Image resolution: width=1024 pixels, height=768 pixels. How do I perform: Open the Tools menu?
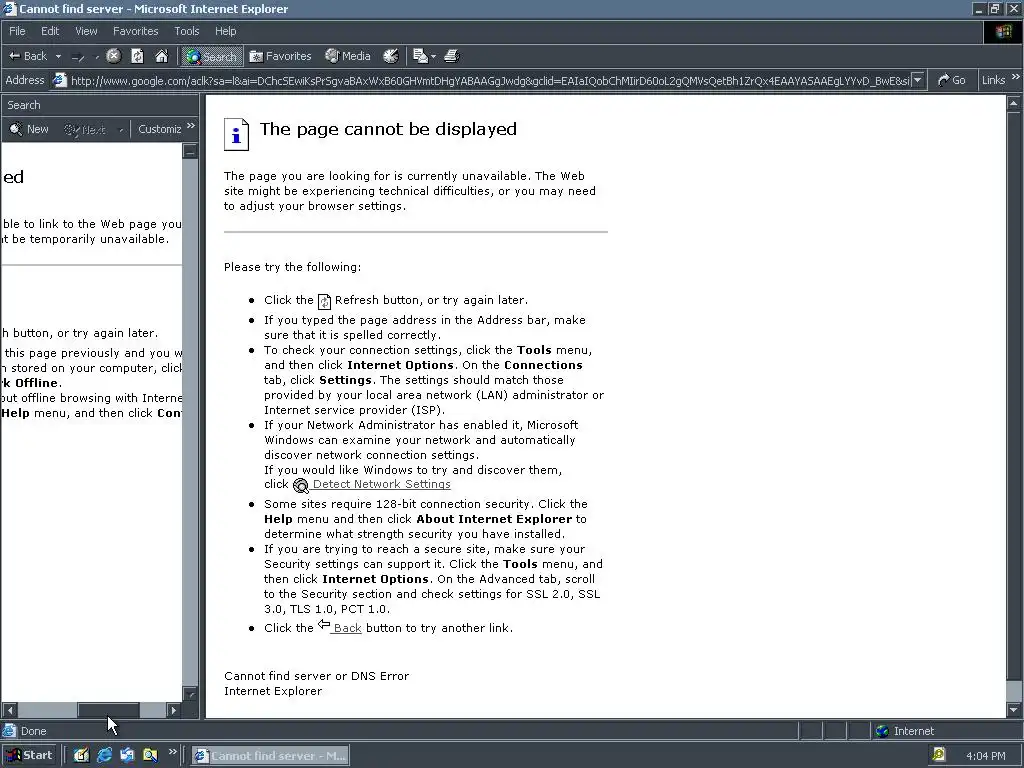coord(187,31)
